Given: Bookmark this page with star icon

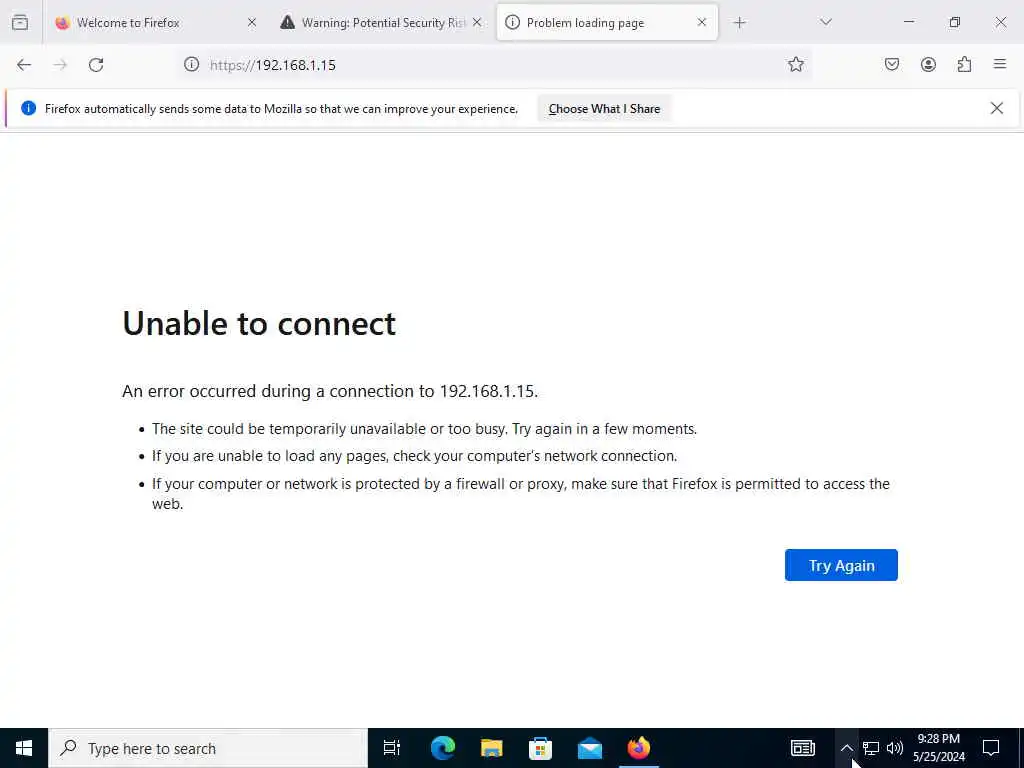Looking at the screenshot, I should 795,65.
